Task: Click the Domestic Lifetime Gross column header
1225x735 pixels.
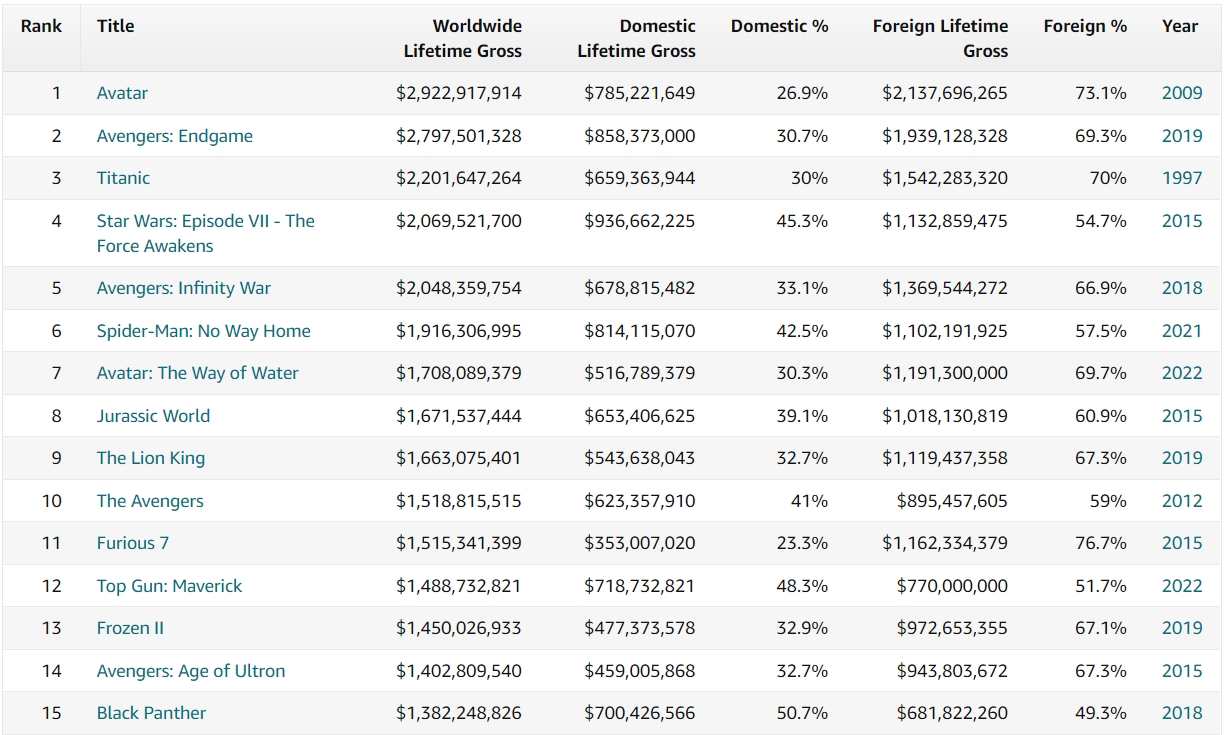Action: coord(636,38)
